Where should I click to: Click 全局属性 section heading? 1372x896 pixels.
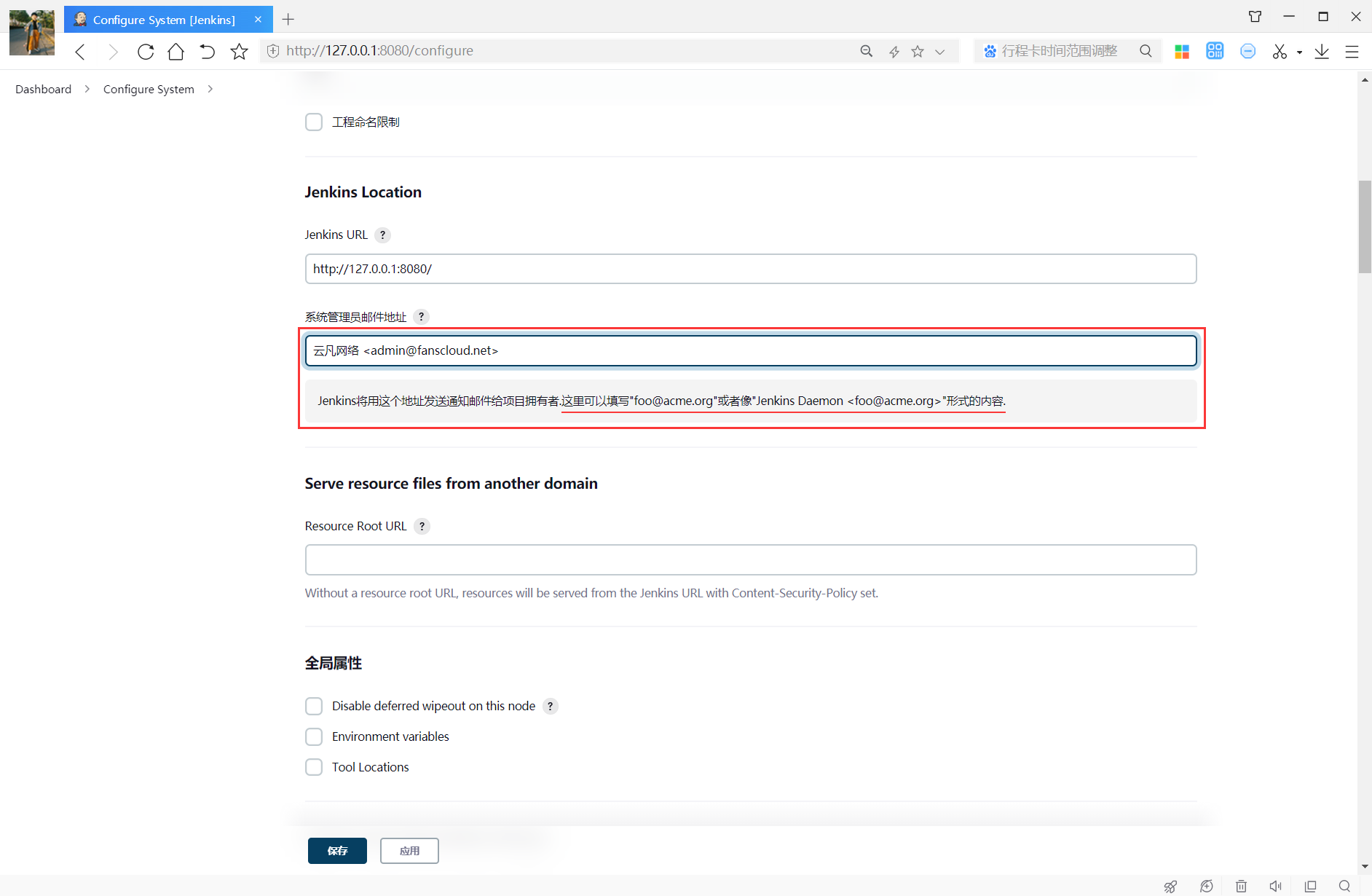tap(334, 663)
